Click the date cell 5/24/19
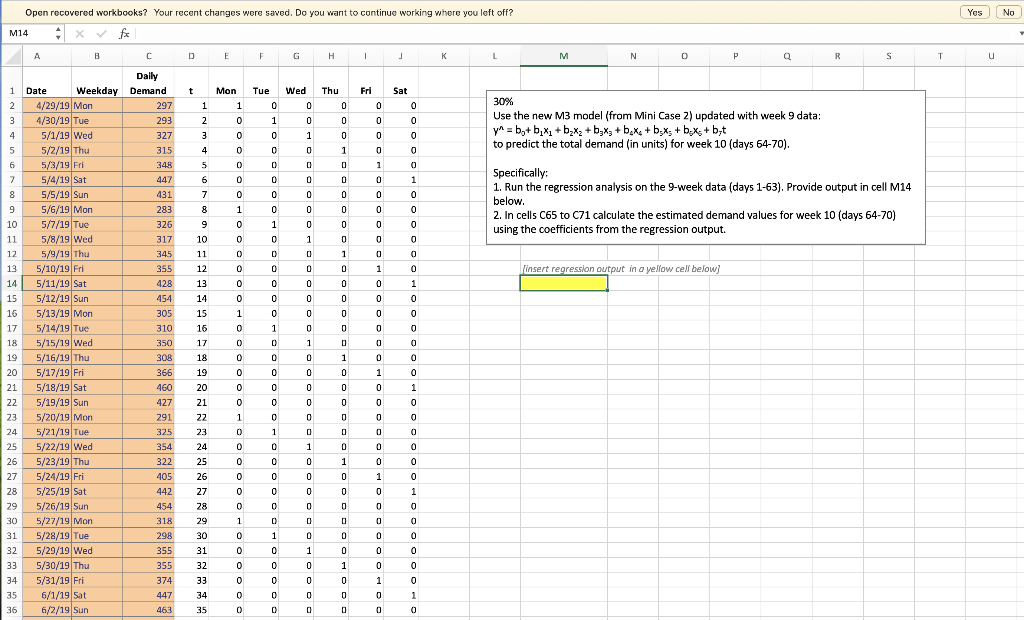 click(x=46, y=477)
